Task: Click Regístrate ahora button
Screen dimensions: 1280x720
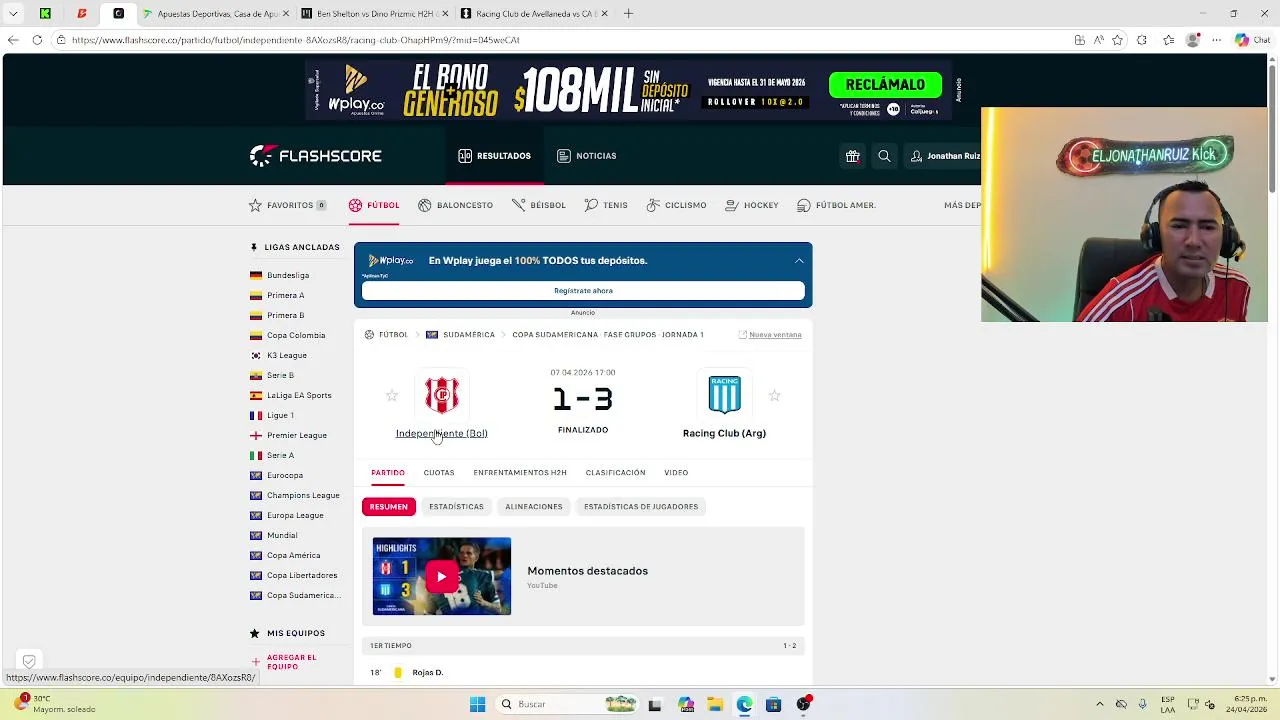Action: pyautogui.click(x=583, y=291)
